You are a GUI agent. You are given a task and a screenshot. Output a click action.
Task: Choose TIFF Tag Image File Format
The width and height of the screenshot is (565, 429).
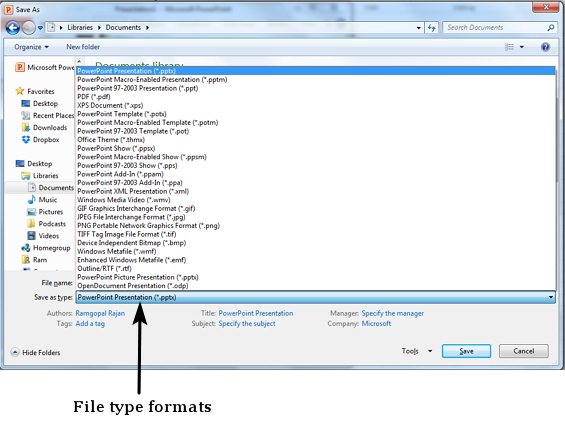[316, 234]
